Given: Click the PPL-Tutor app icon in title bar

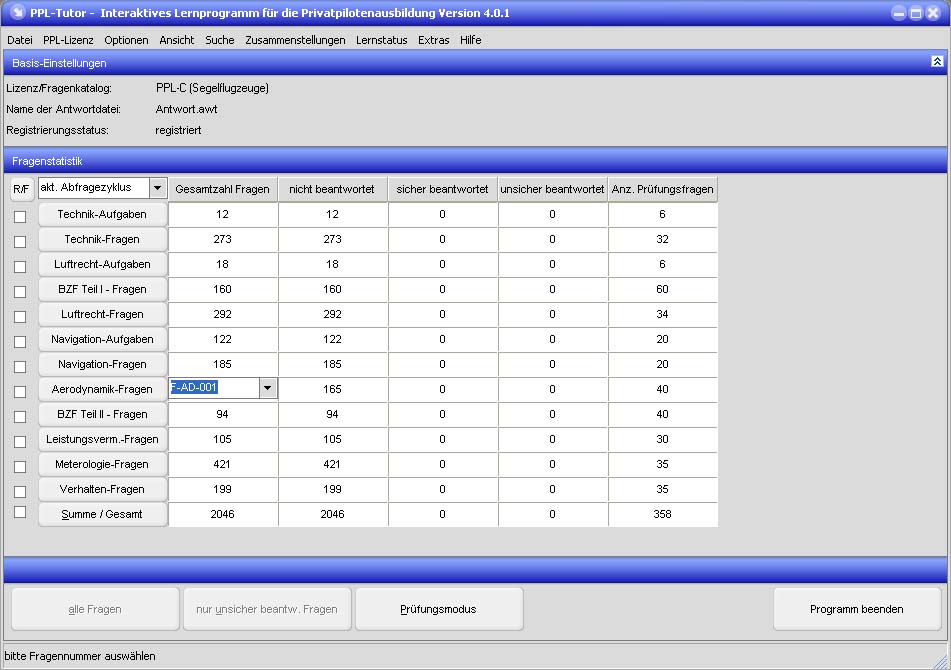Looking at the screenshot, I should [18, 12].
